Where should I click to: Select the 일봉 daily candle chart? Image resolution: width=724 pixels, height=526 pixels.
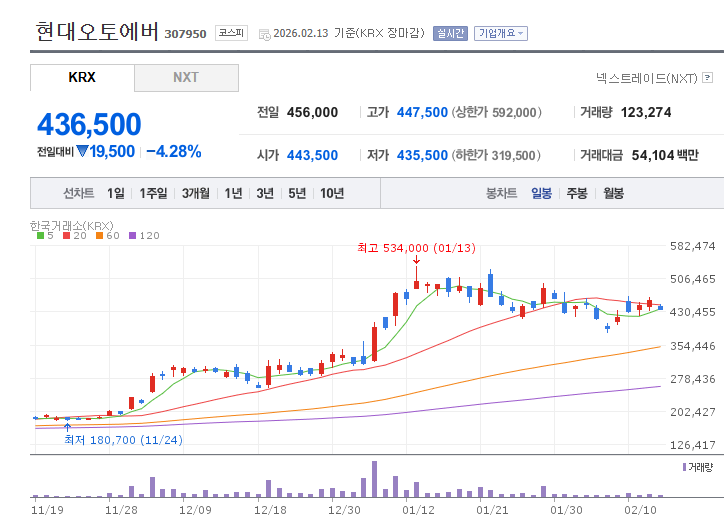click(x=541, y=193)
